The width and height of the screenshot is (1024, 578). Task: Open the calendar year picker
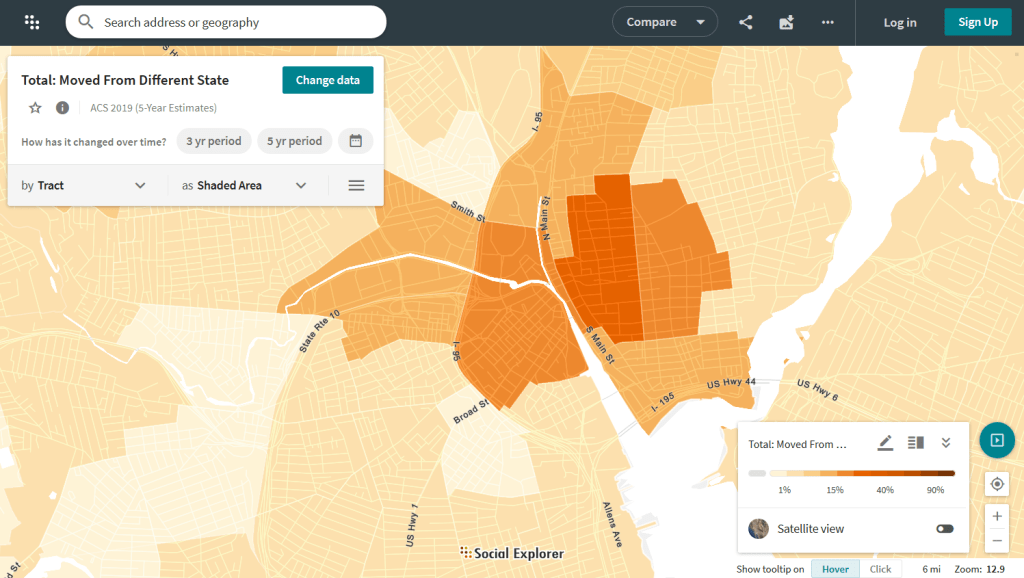coord(355,141)
